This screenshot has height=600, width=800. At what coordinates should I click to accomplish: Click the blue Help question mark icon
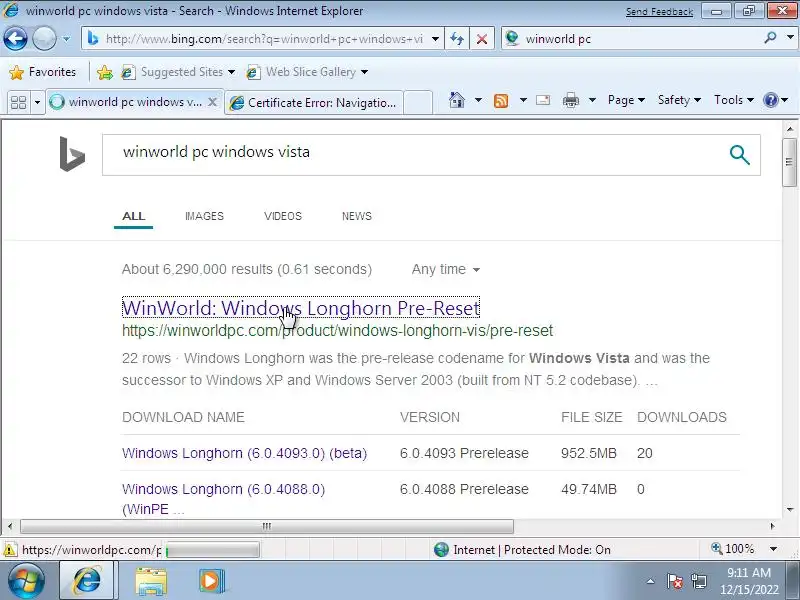pos(770,100)
